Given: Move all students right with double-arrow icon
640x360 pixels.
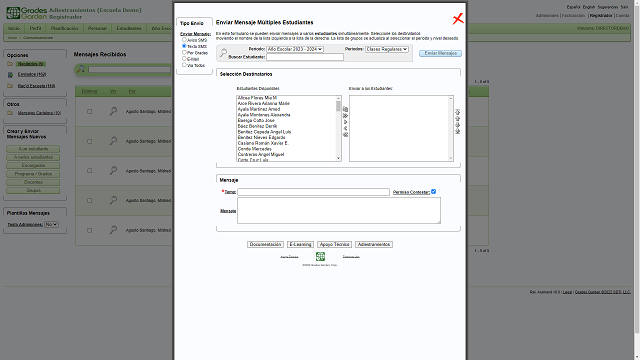Looking at the screenshot, I should click(x=345, y=116).
